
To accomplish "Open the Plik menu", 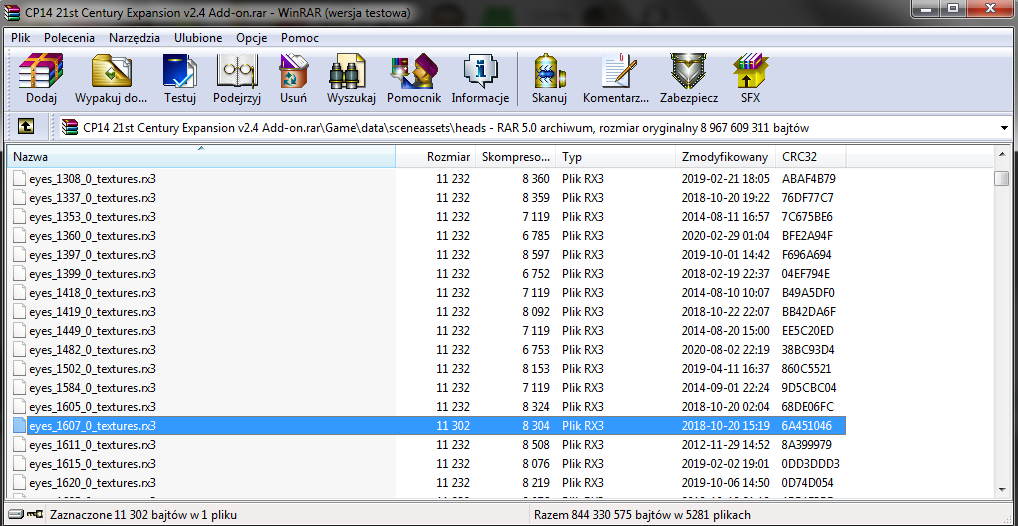I will tap(21, 38).
